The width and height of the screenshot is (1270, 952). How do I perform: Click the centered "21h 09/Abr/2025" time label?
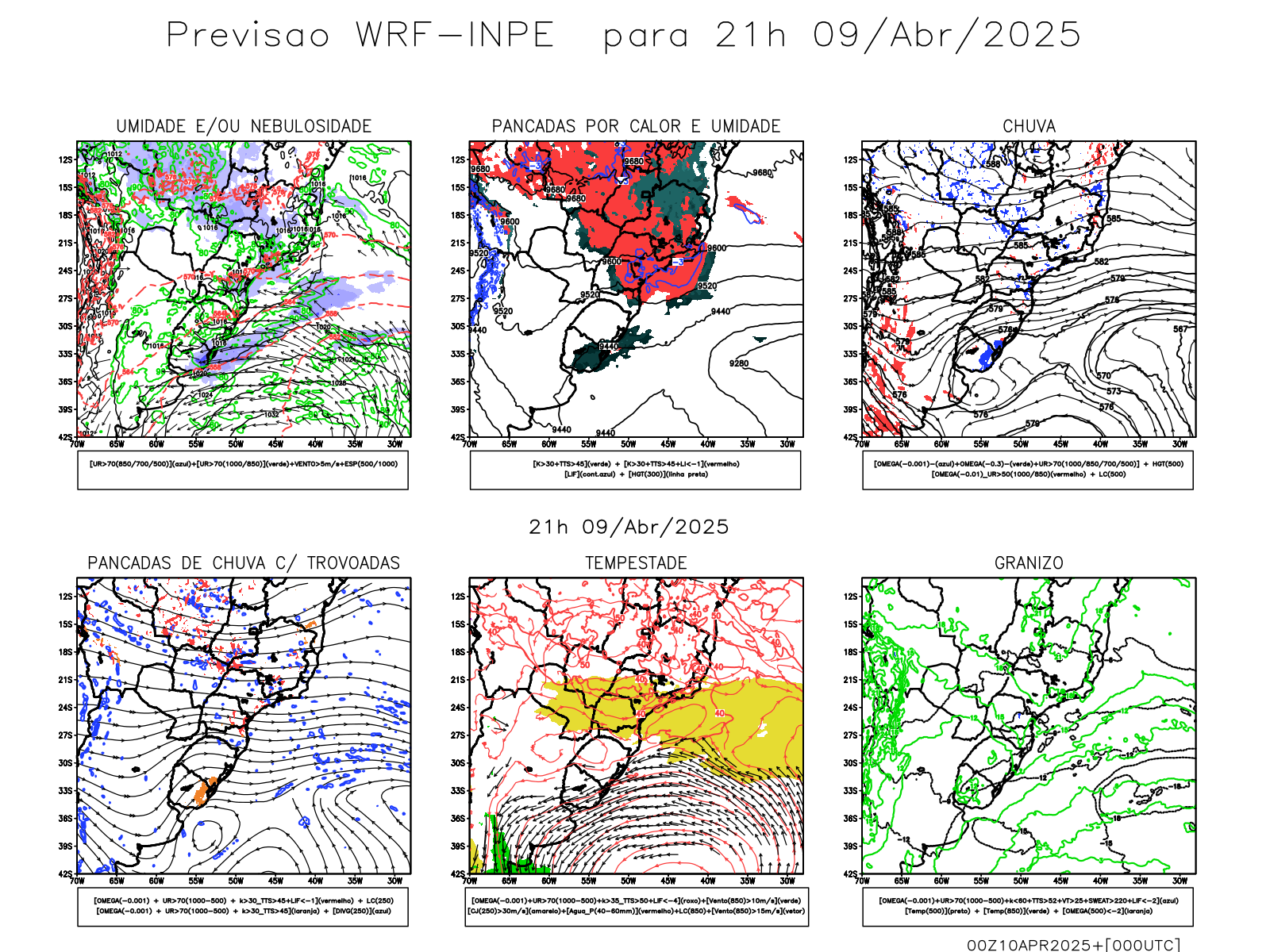click(x=629, y=527)
